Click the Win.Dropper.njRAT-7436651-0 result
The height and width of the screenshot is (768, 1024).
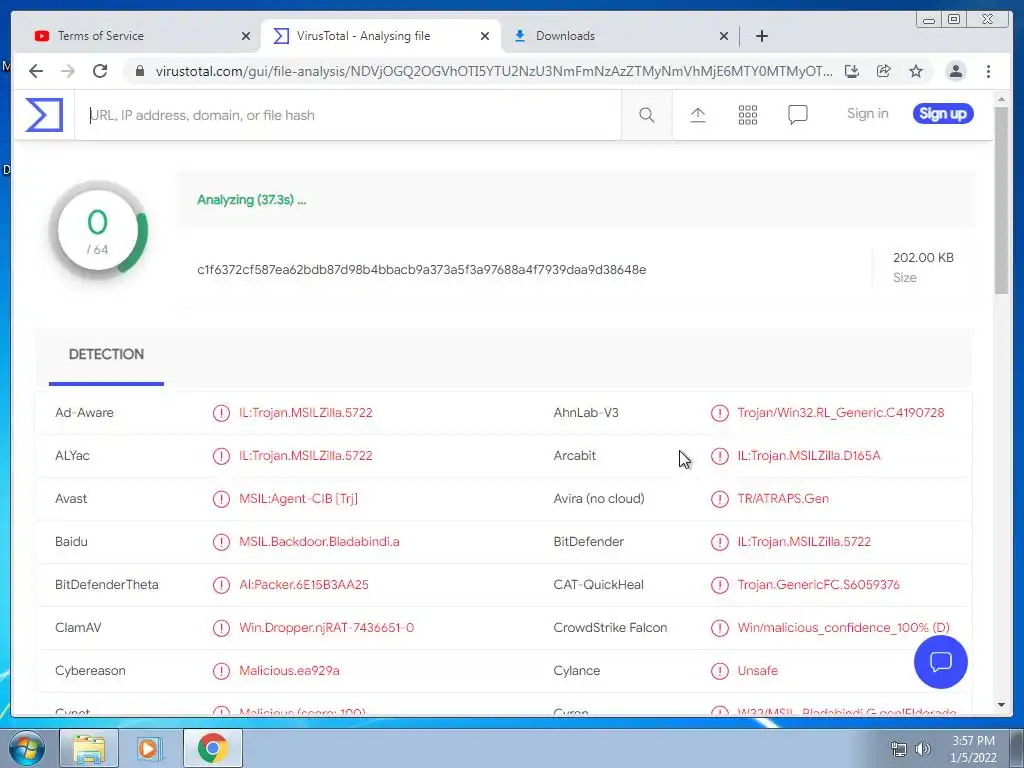326,628
